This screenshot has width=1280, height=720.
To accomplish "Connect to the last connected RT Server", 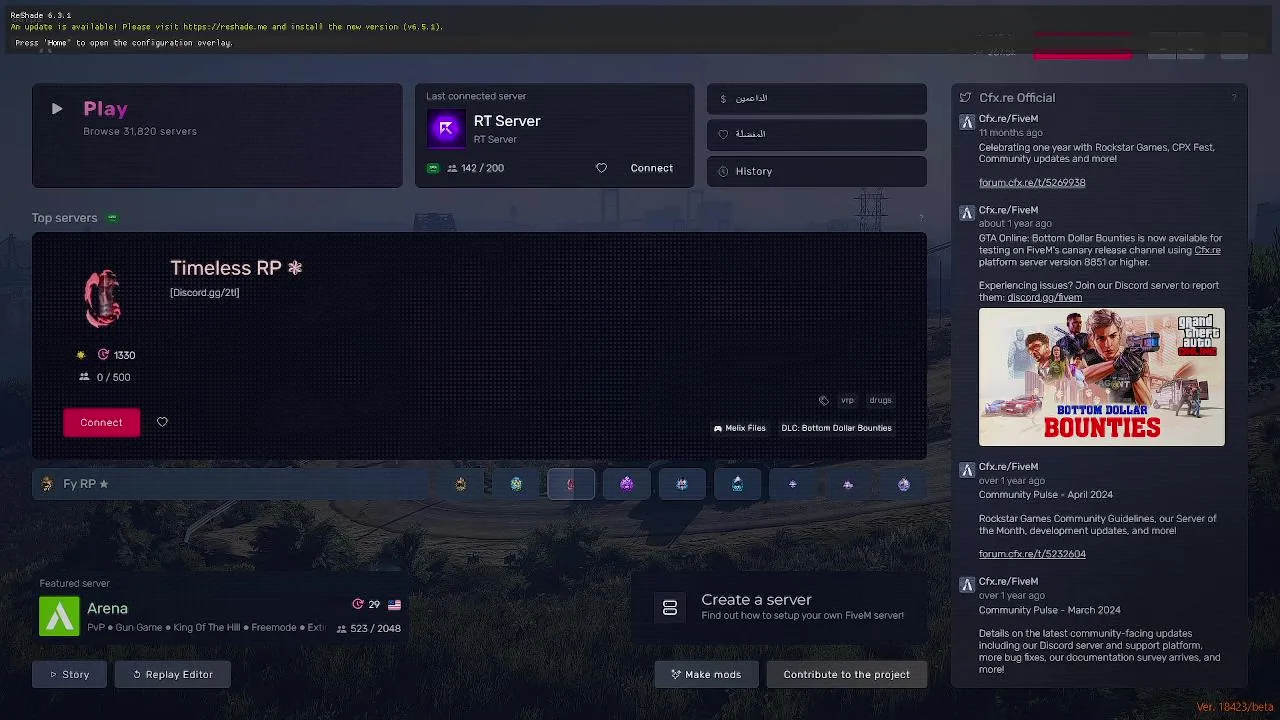I will [651, 168].
